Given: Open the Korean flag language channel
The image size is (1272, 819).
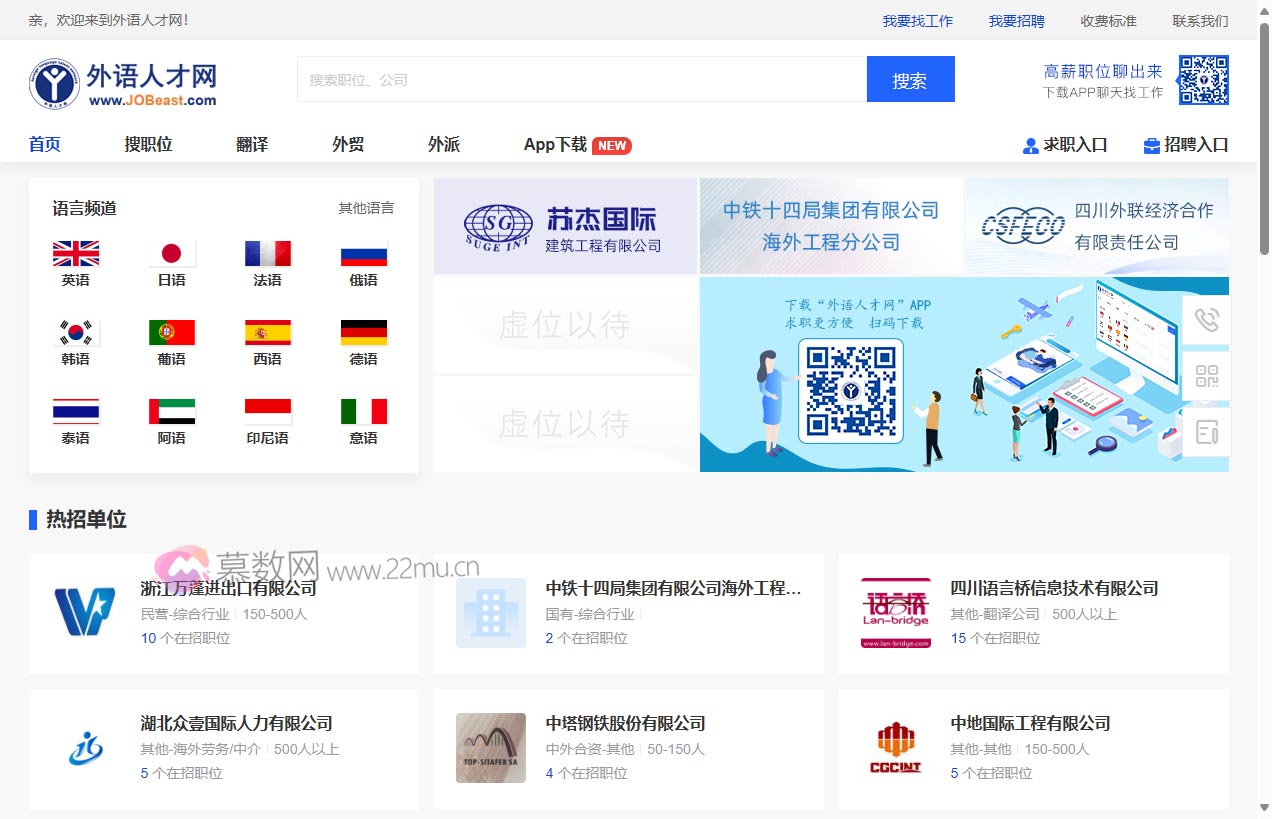Looking at the screenshot, I should 75,333.
